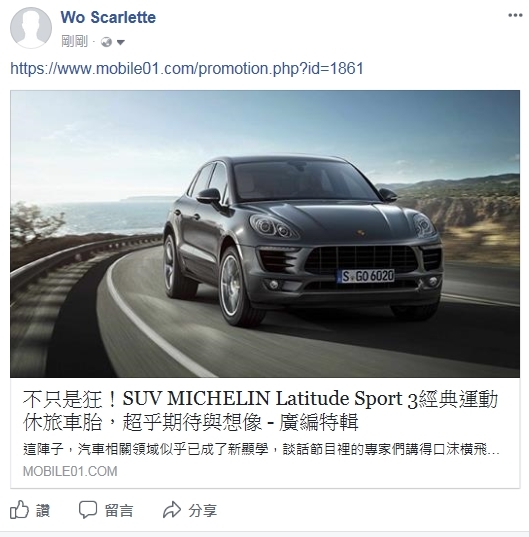Open the MICHELIN Latitude Sport 3 article title
The width and height of the screenshot is (529, 537).
click(260, 410)
